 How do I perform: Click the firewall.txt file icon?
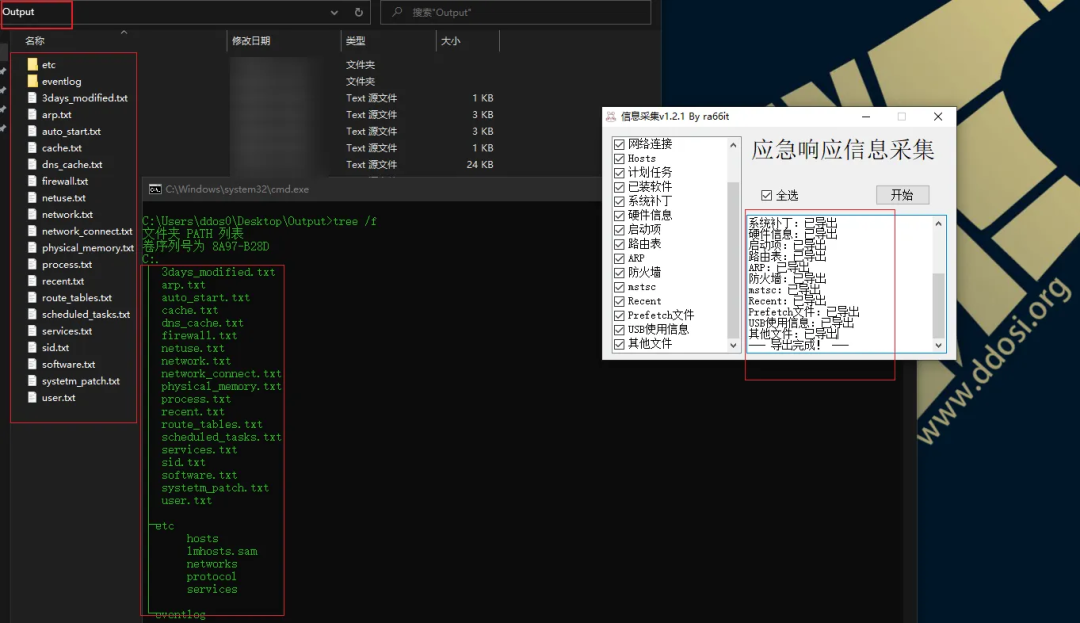coord(32,181)
